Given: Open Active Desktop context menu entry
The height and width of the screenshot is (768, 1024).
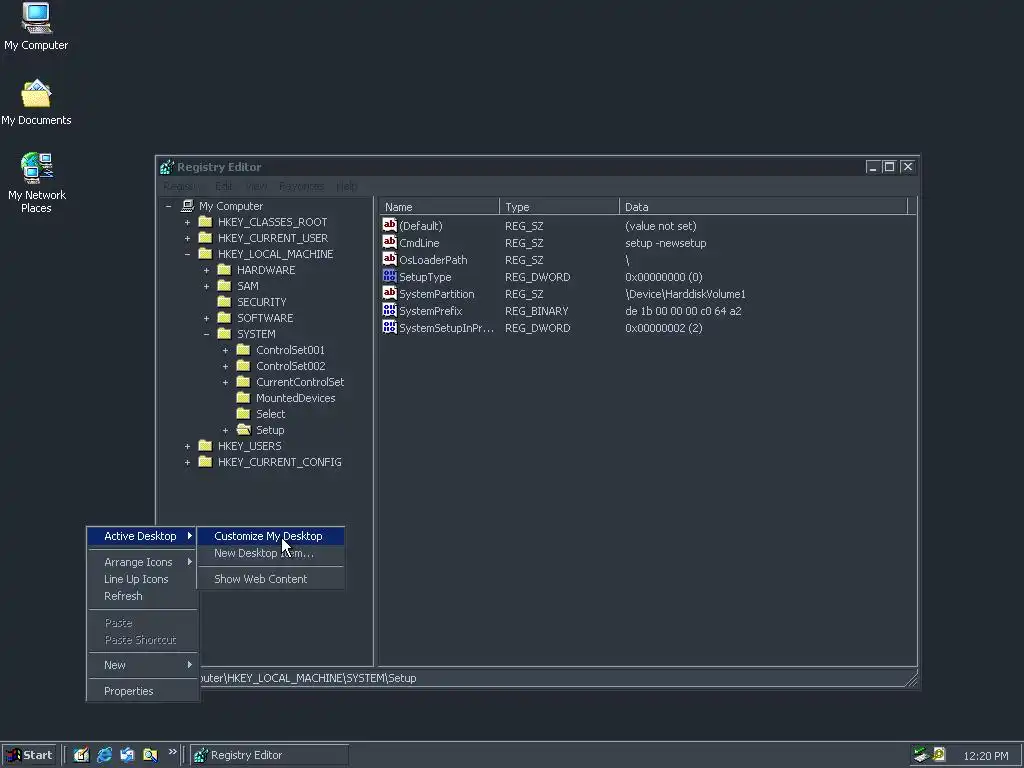Looking at the screenshot, I should (x=142, y=536).
